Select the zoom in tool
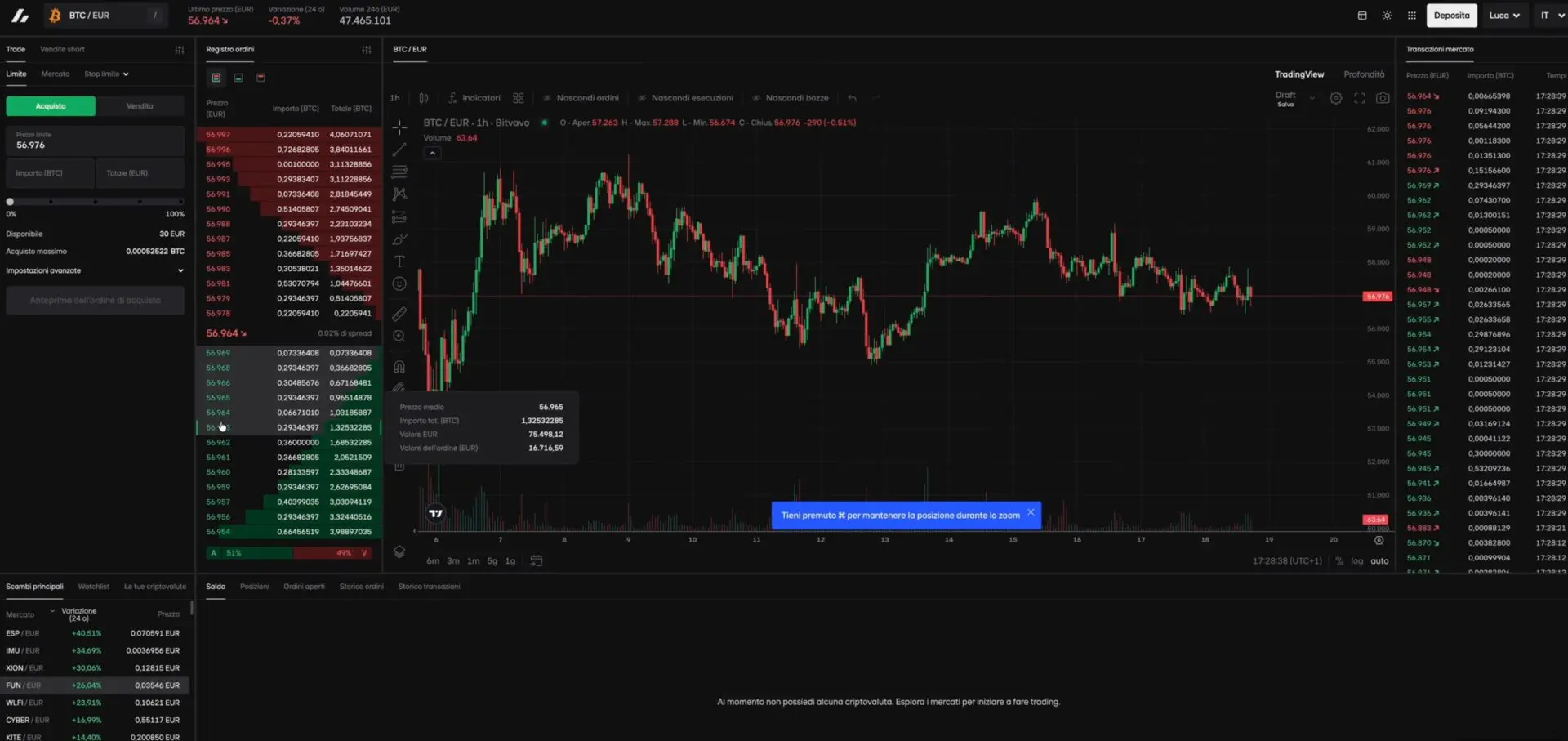 click(x=399, y=336)
